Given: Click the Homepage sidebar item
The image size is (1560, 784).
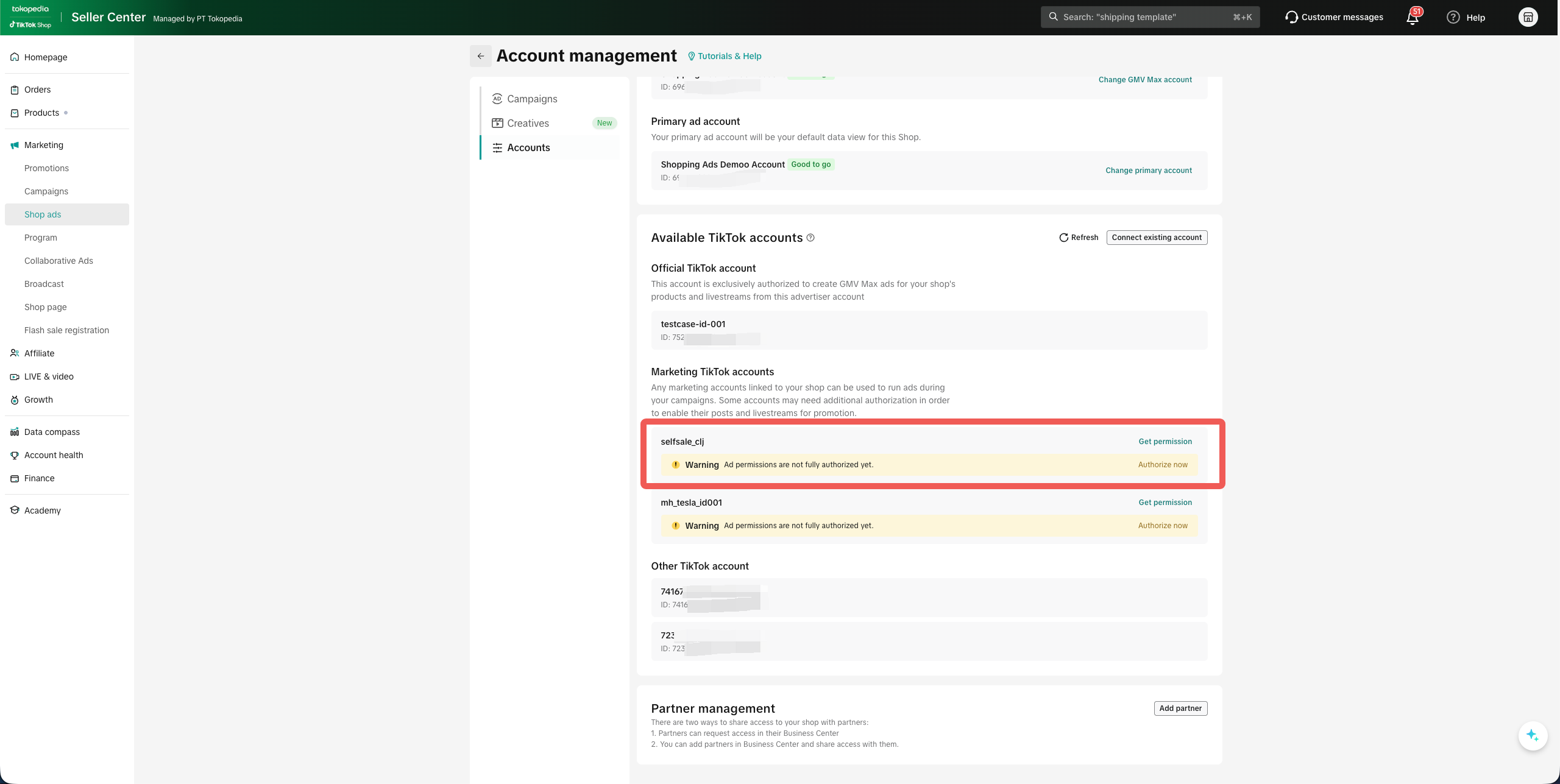Looking at the screenshot, I should [46, 57].
